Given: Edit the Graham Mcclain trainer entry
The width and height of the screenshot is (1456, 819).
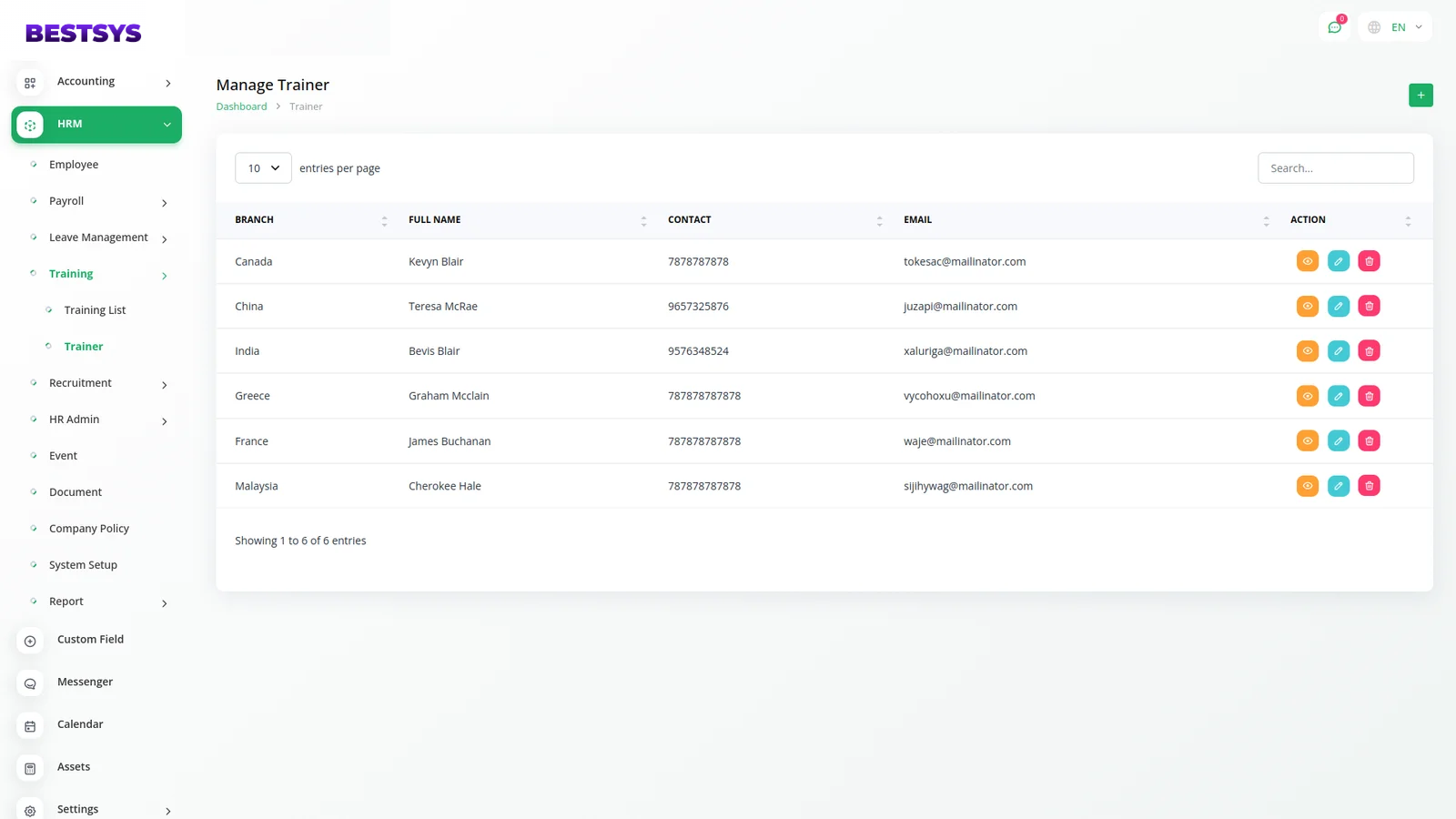Looking at the screenshot, I should click(x=1338, y=396).
